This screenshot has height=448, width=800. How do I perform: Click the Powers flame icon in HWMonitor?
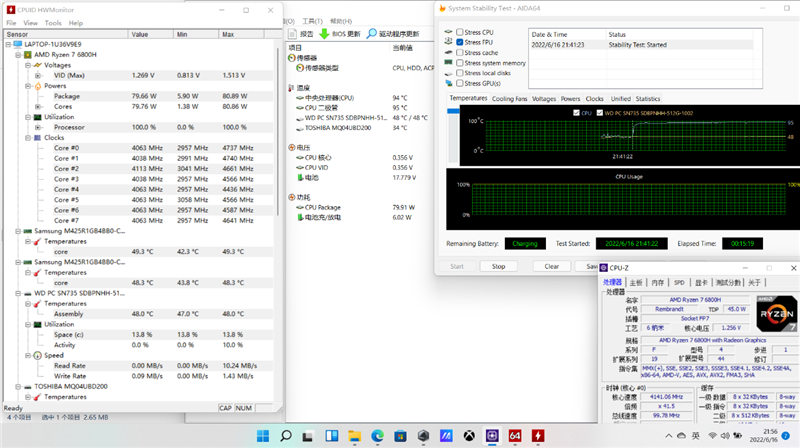tap(38, 86)
